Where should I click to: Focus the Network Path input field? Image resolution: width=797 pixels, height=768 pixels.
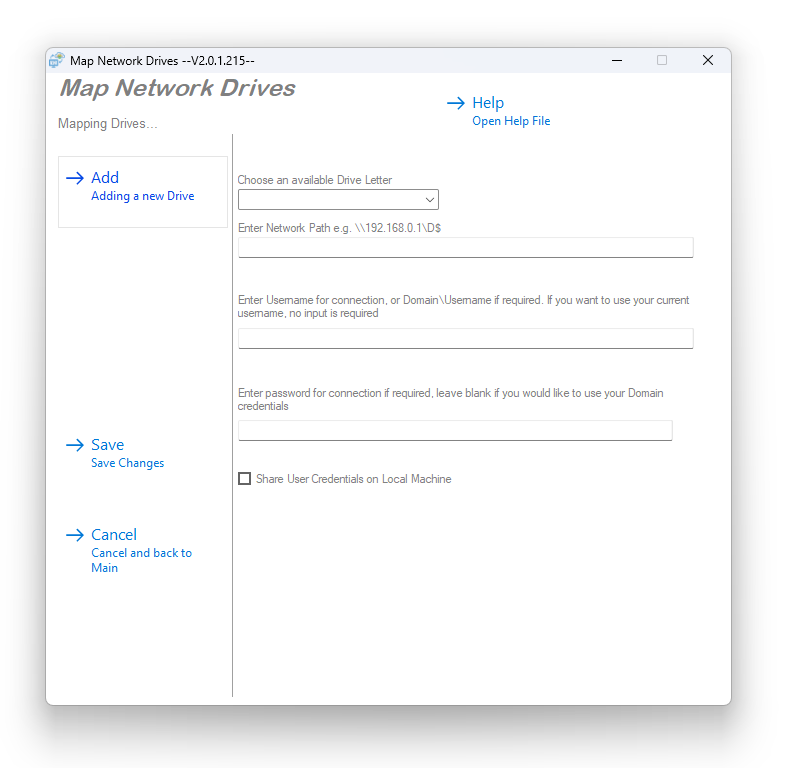(x=465, y=247)
